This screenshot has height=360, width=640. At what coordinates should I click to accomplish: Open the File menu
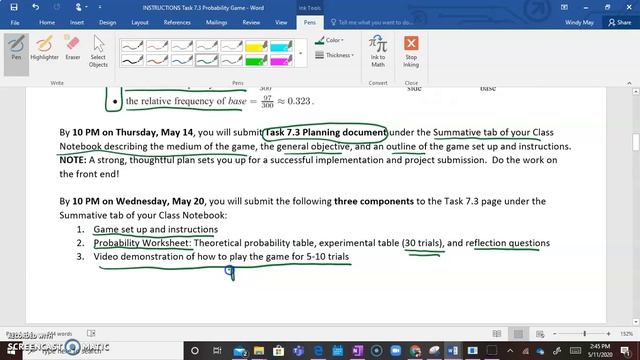coord(15,22)
